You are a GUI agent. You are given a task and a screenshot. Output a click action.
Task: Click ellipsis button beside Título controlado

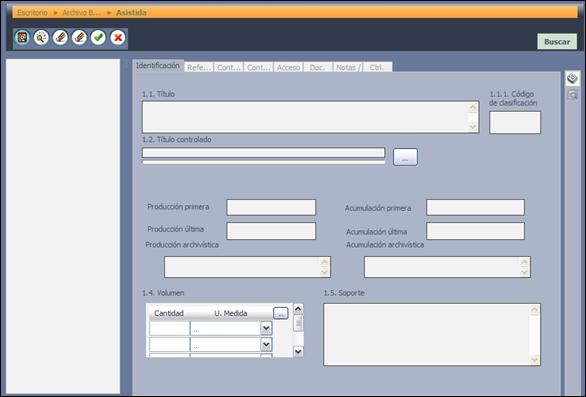click(405, 157)
